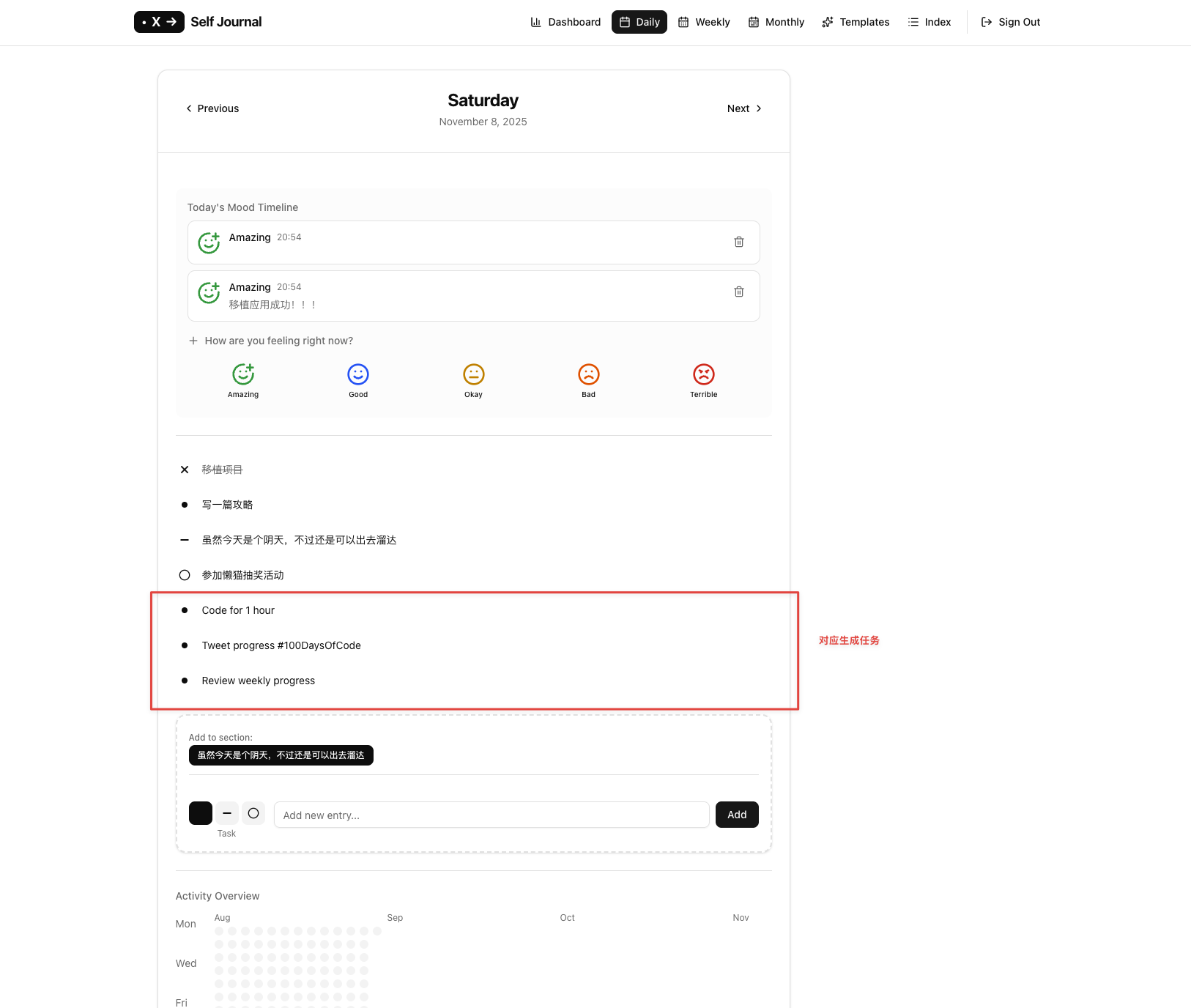Toggle the X marker of 移植项目
1191x1008 pixels.
tap(185, 470)
